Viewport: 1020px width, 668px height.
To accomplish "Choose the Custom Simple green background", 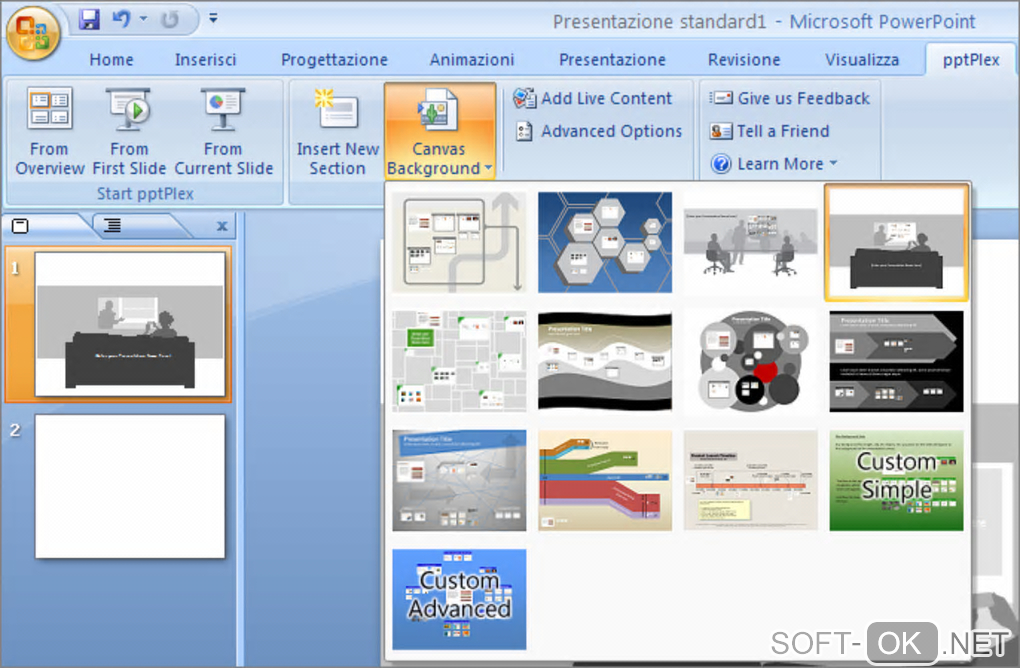I will [896, 480].
